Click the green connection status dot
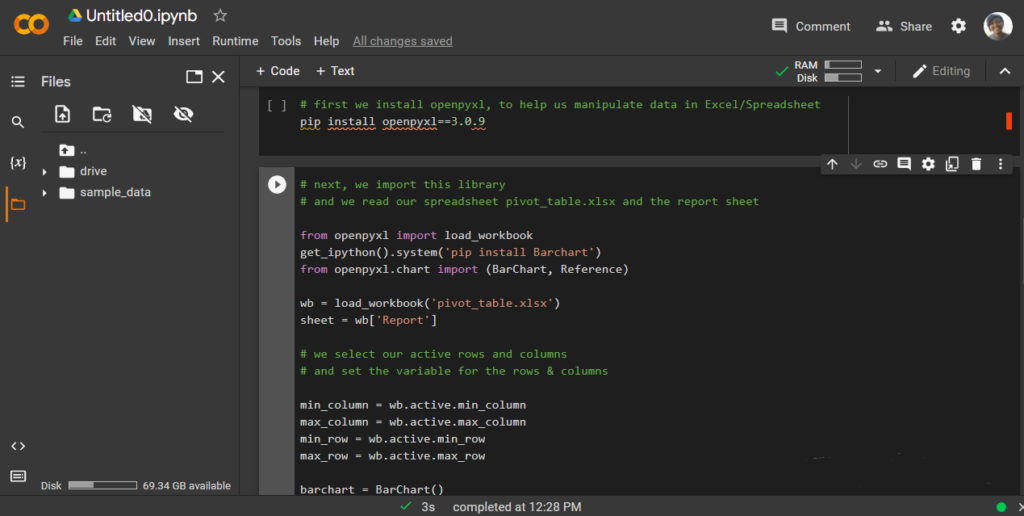The height and width of the screenshot is (516, 1024). point(1001,507)
